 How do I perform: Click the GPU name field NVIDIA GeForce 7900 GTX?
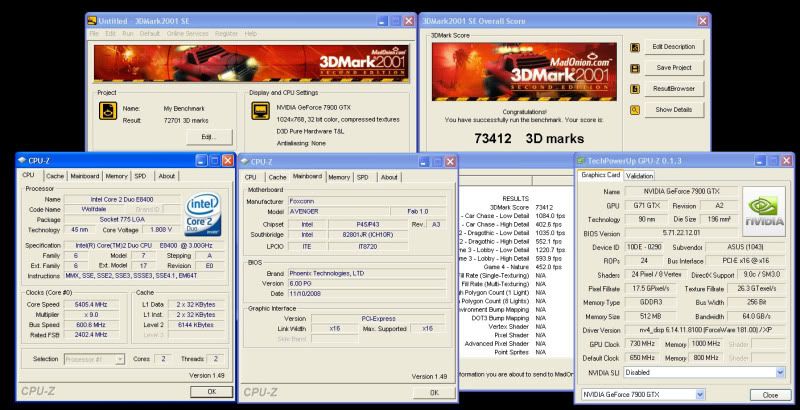pos(682,192)
